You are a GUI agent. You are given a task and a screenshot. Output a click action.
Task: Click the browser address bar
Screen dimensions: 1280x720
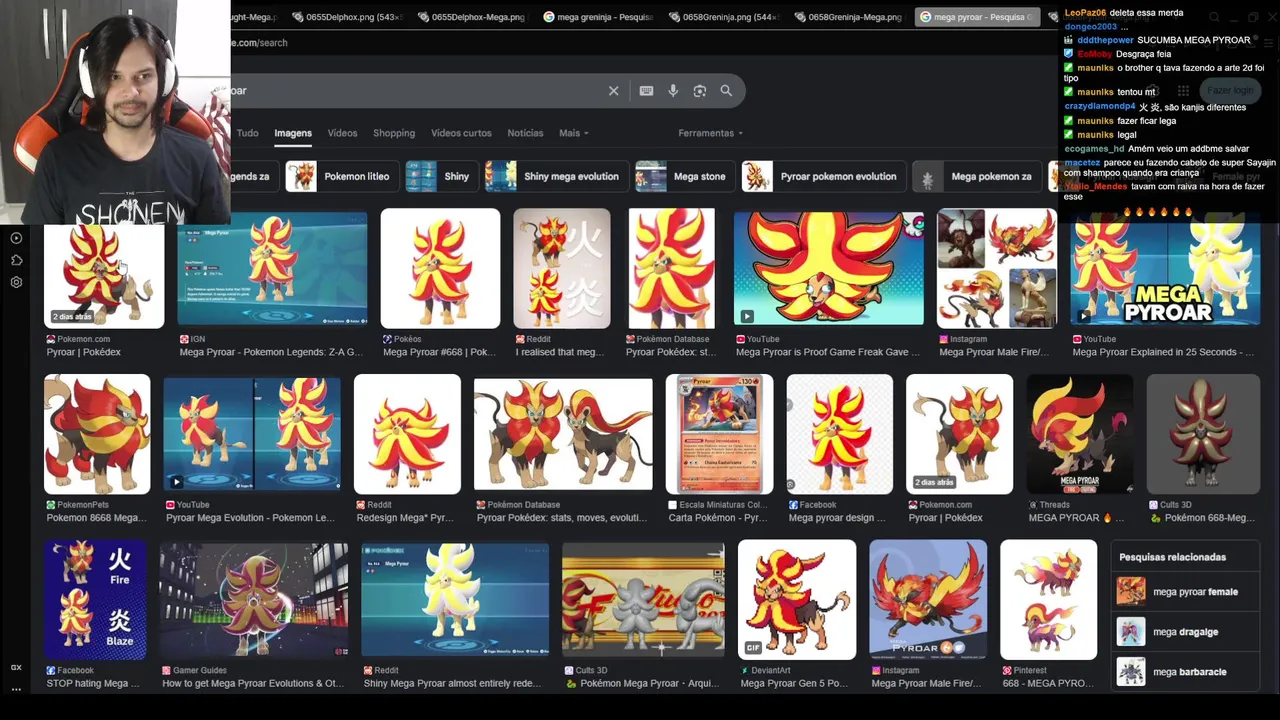(x=640, y=43)
